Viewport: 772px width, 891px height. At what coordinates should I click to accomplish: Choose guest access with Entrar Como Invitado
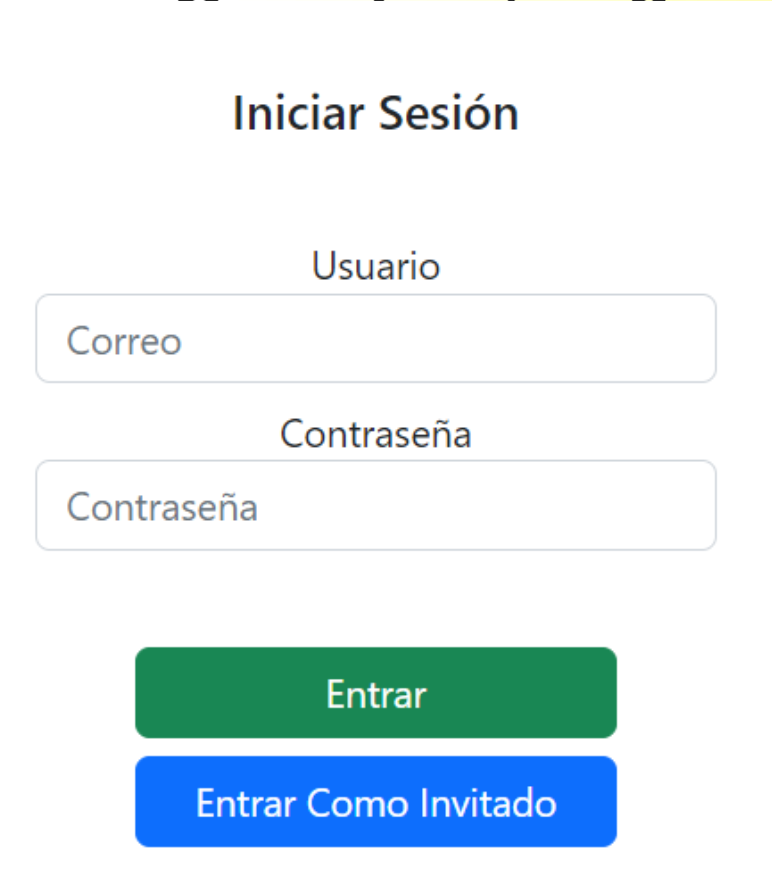[376, 802]
